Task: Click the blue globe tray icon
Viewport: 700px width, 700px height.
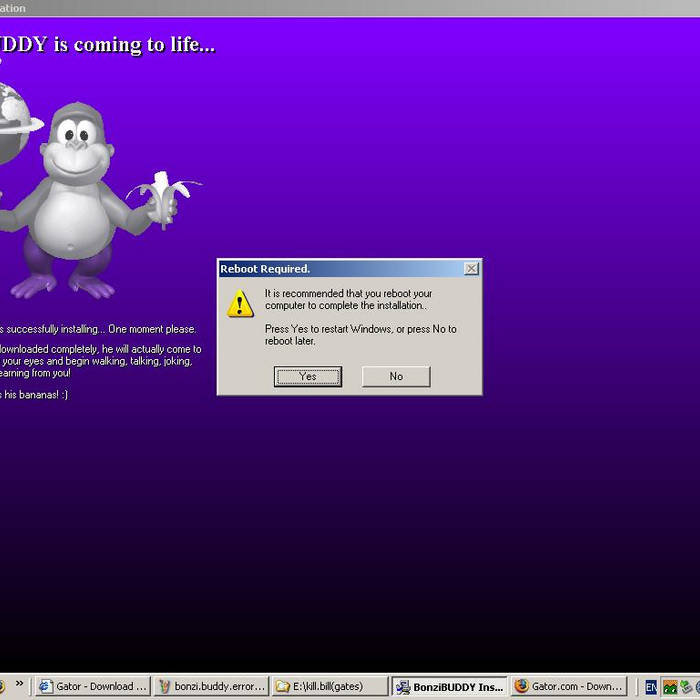Action: tap(697, 687)
